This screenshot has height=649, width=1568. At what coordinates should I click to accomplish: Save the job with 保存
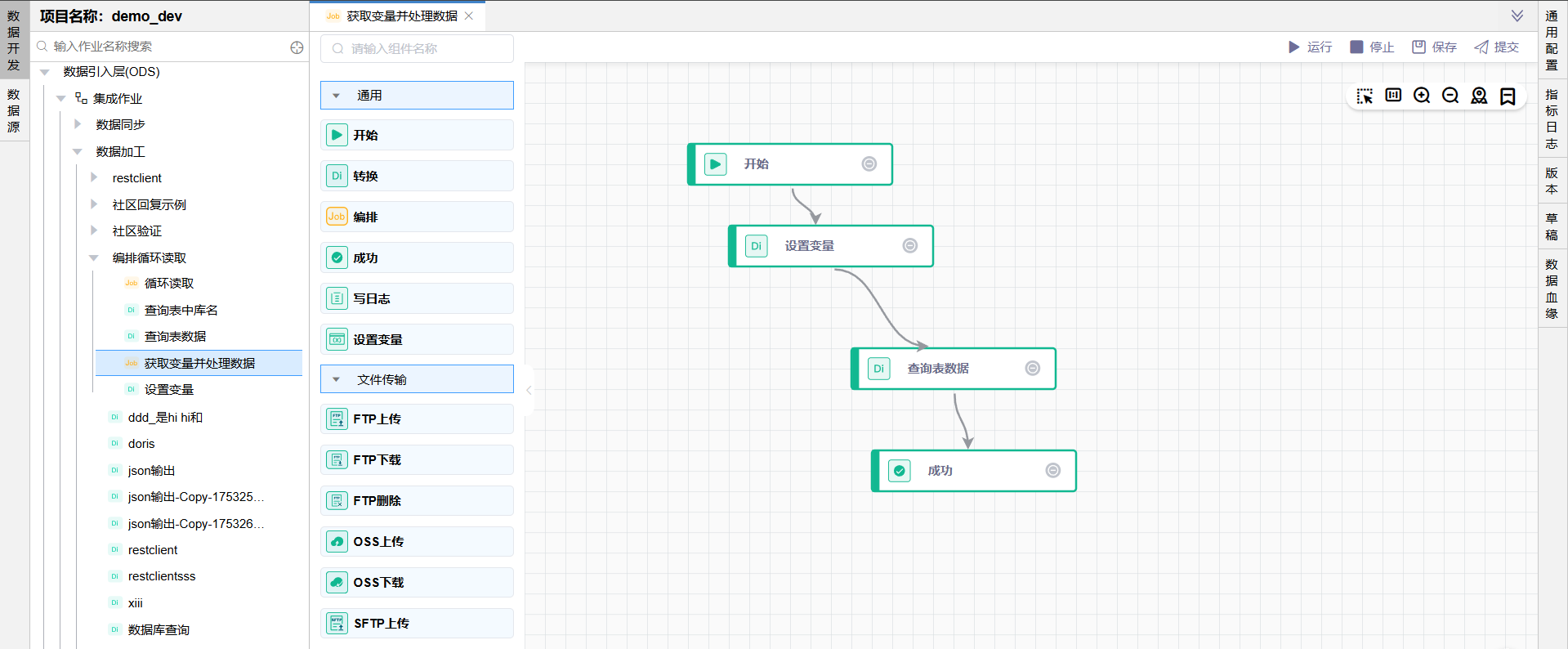pyautogui.click(x=1435, y=47)
